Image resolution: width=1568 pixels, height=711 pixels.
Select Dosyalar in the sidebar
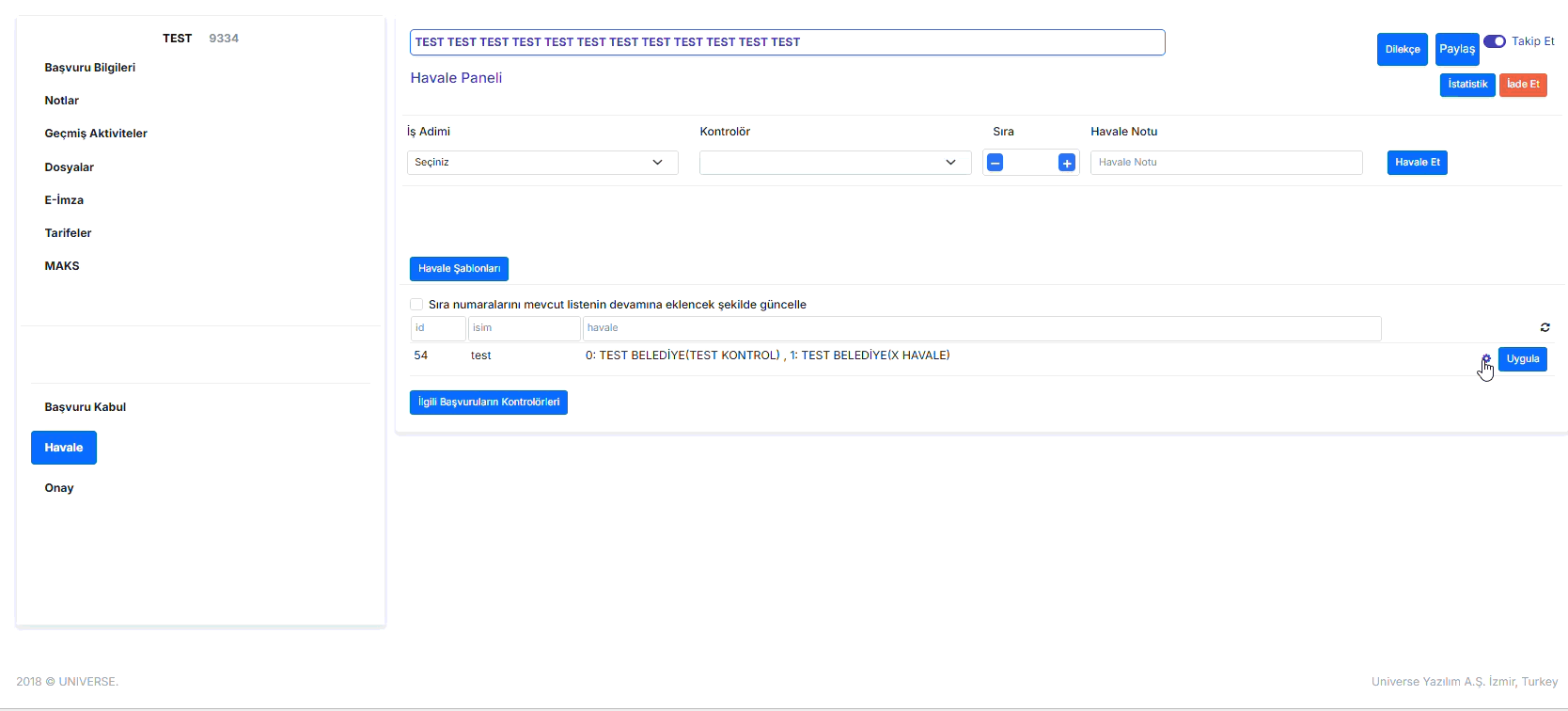click(70, 167)
